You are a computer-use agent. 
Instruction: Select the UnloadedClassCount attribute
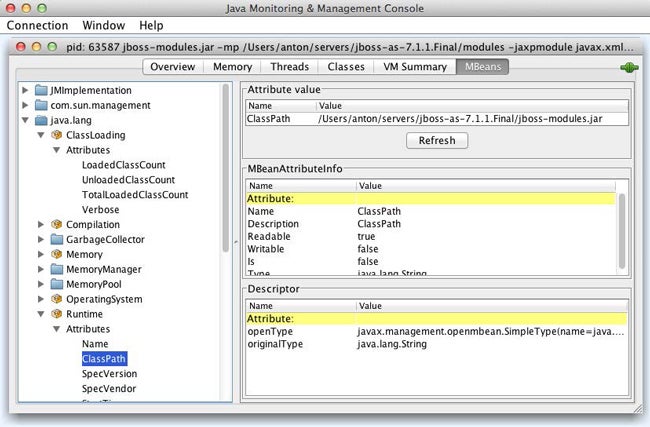(129, 180)
